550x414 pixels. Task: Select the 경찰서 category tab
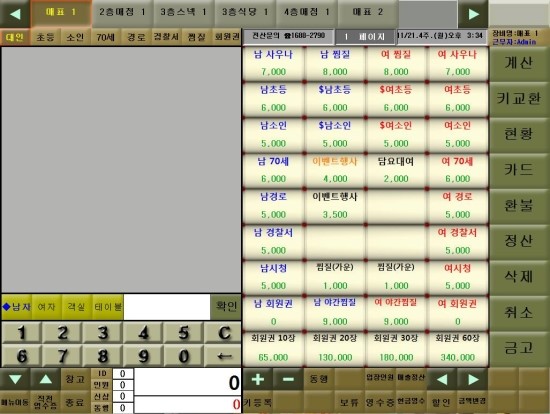tap(166, 37)
